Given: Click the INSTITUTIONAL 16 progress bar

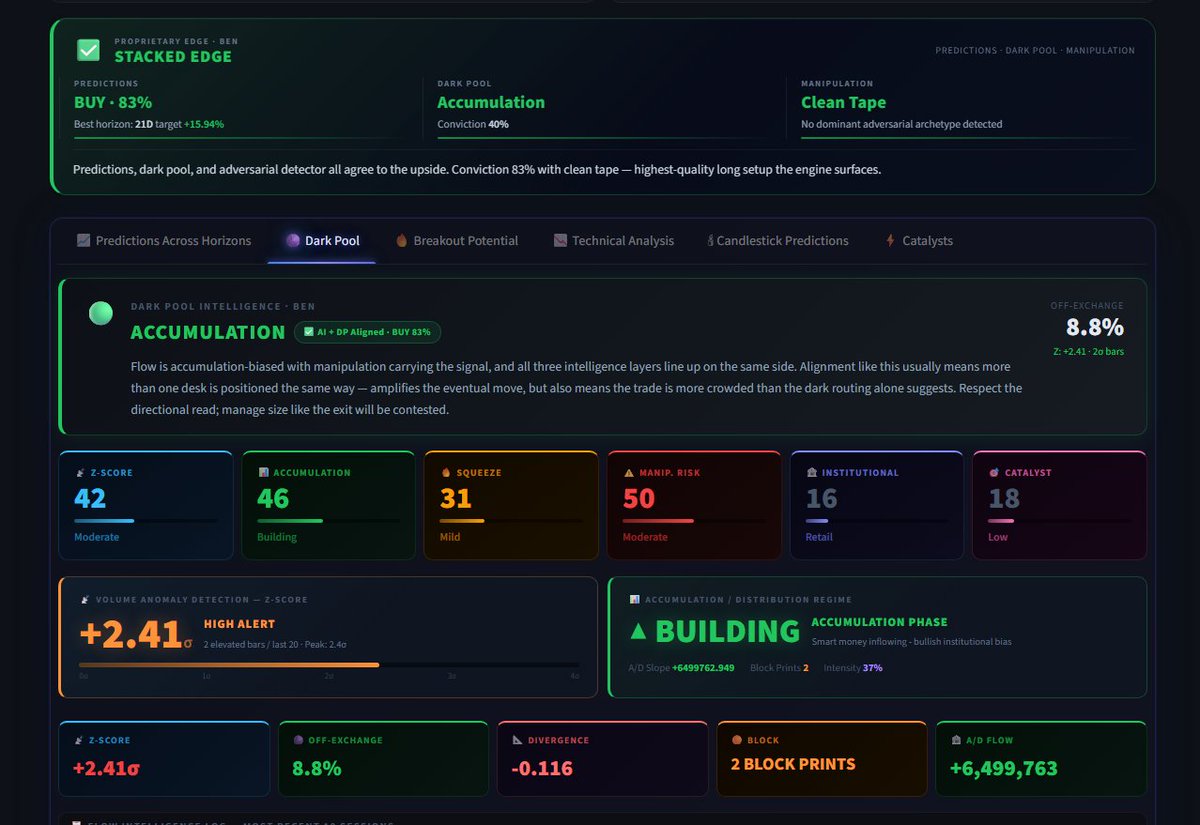Looking at the screenshot, I should [x=878, y=521].
